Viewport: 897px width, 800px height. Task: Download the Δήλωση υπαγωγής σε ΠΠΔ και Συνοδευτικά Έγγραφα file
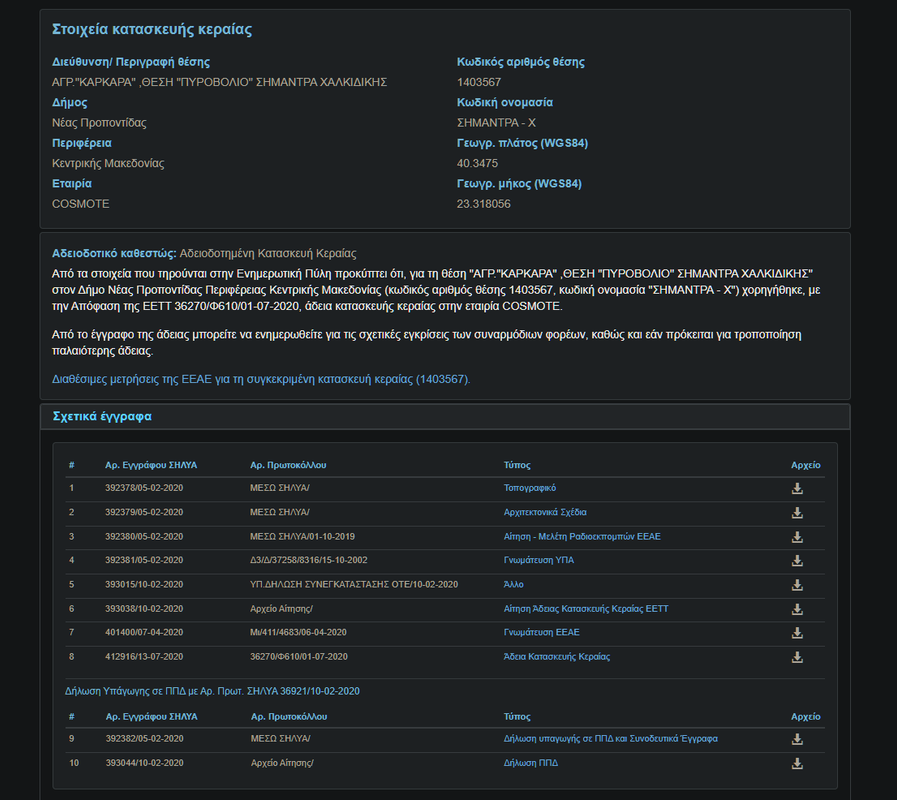(797, 739)
